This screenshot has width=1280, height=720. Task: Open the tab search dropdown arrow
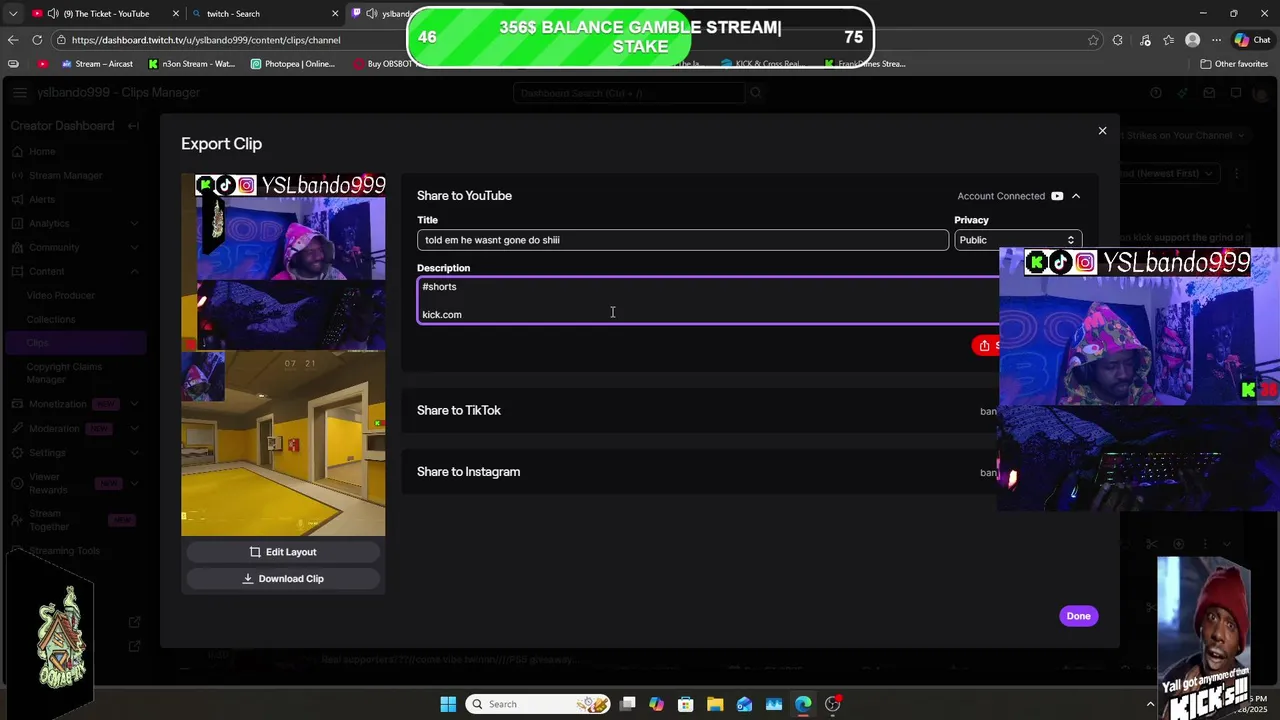pos(13,14)
